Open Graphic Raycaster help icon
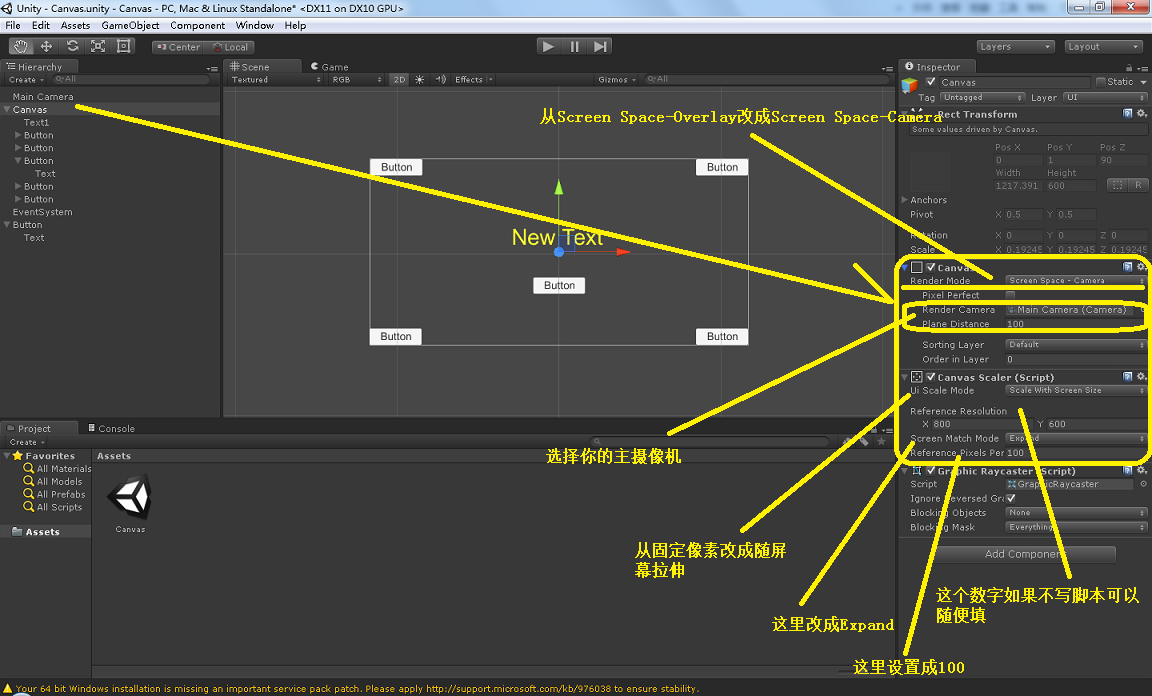This screenshot has height=696, width=1152. coord(1128,470)
